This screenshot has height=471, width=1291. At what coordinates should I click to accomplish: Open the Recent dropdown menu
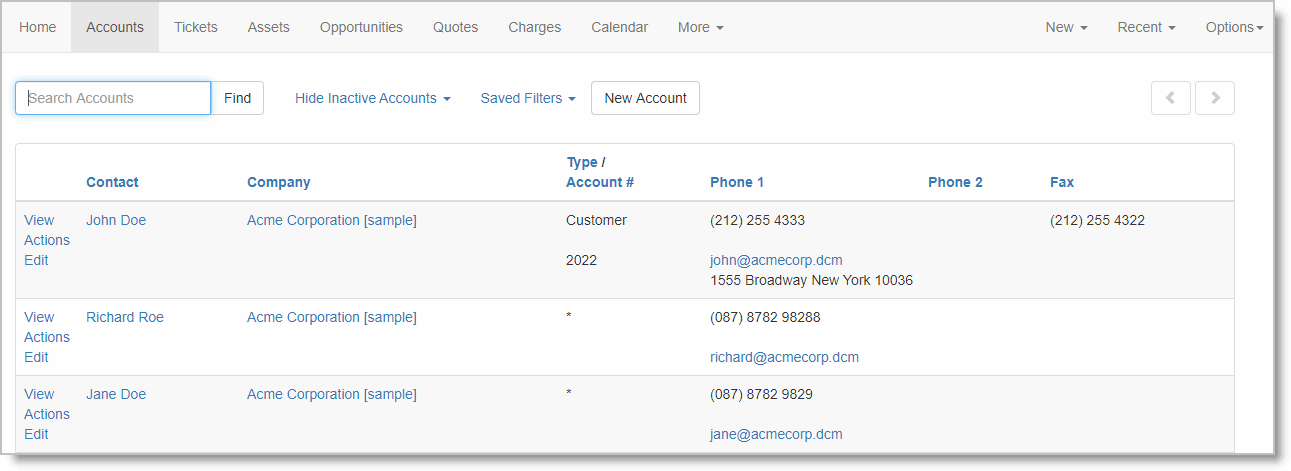click(1146, 27)
